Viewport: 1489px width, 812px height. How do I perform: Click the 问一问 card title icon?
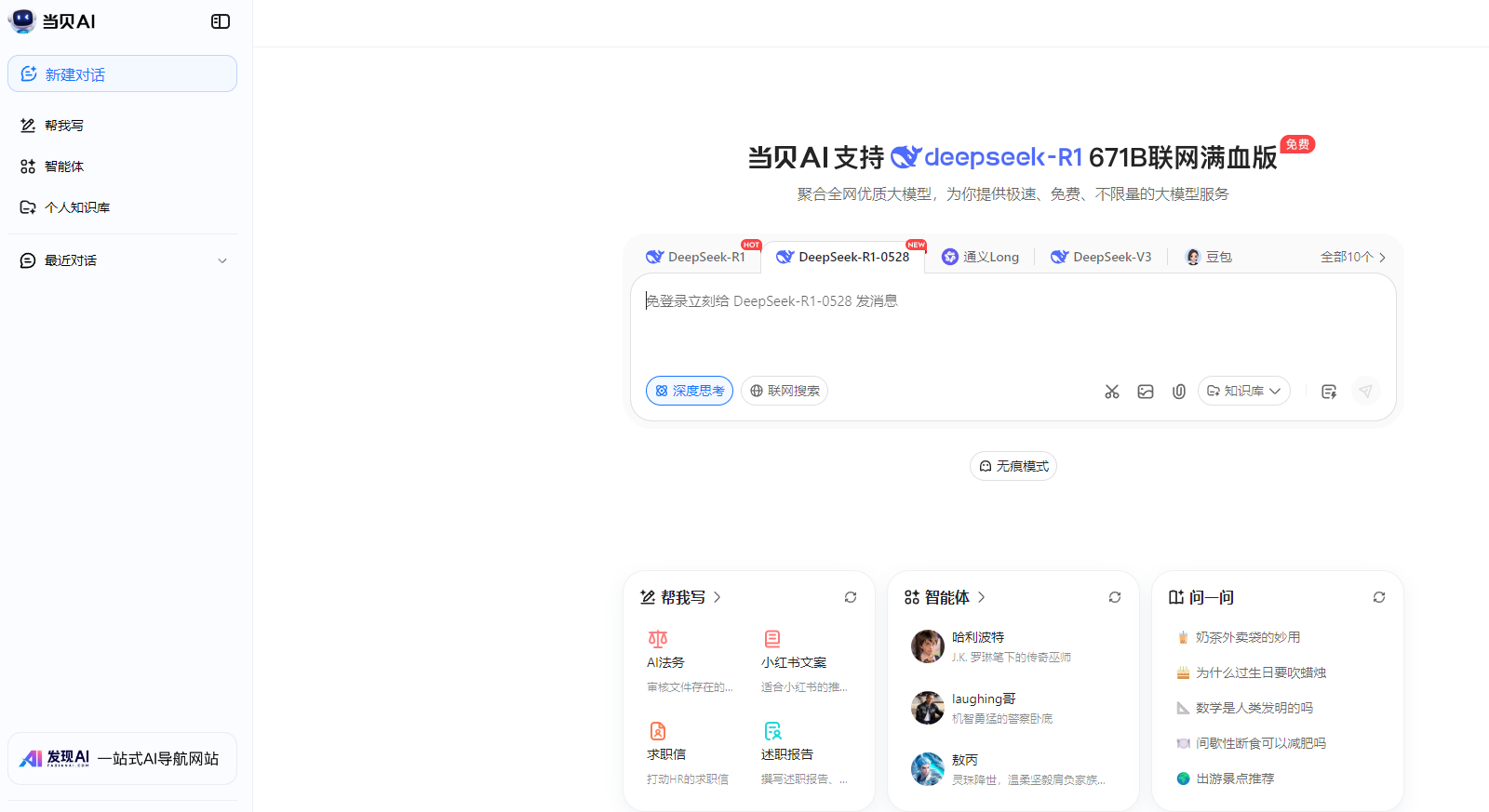coord(1176,597)
